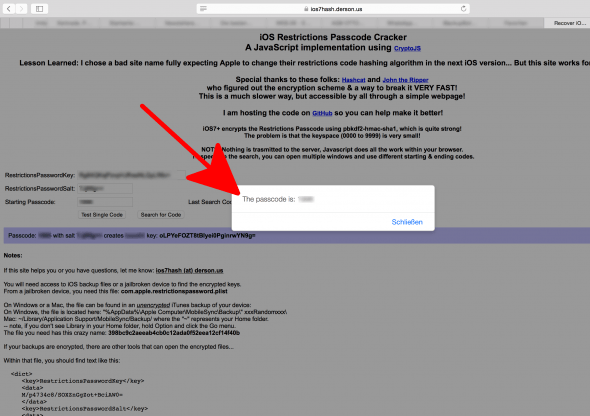Reload the page with the refresh icon

(463, 9)
